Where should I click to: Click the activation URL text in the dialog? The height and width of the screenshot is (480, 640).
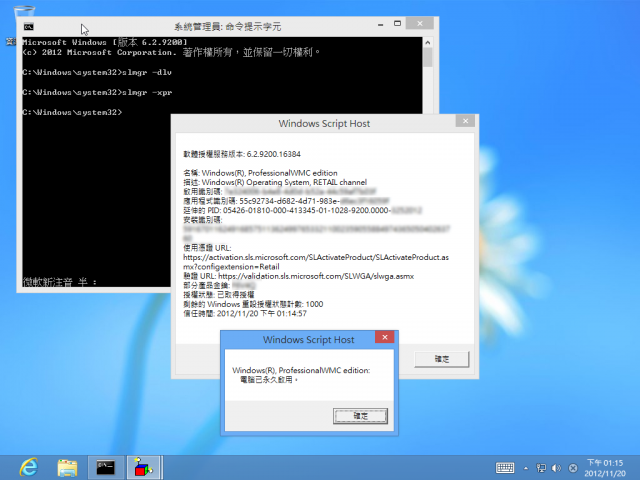[316, 262]
